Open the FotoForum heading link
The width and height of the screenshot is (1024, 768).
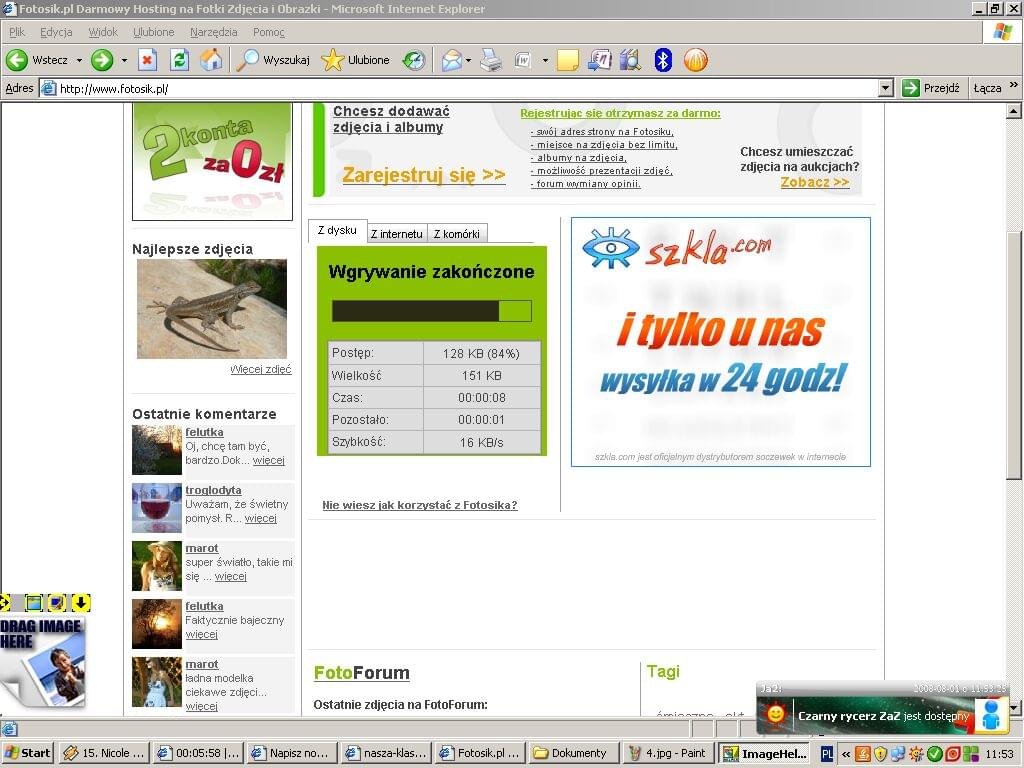point(362,673)
